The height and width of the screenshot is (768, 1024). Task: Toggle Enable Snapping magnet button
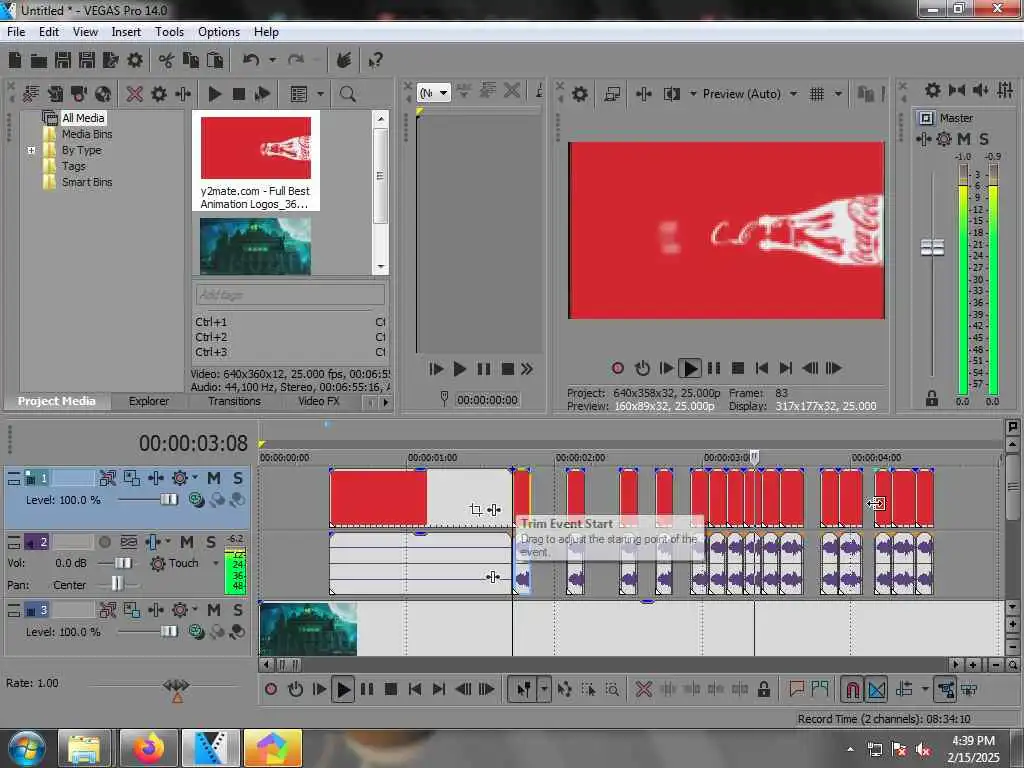[x=852, y=689]
